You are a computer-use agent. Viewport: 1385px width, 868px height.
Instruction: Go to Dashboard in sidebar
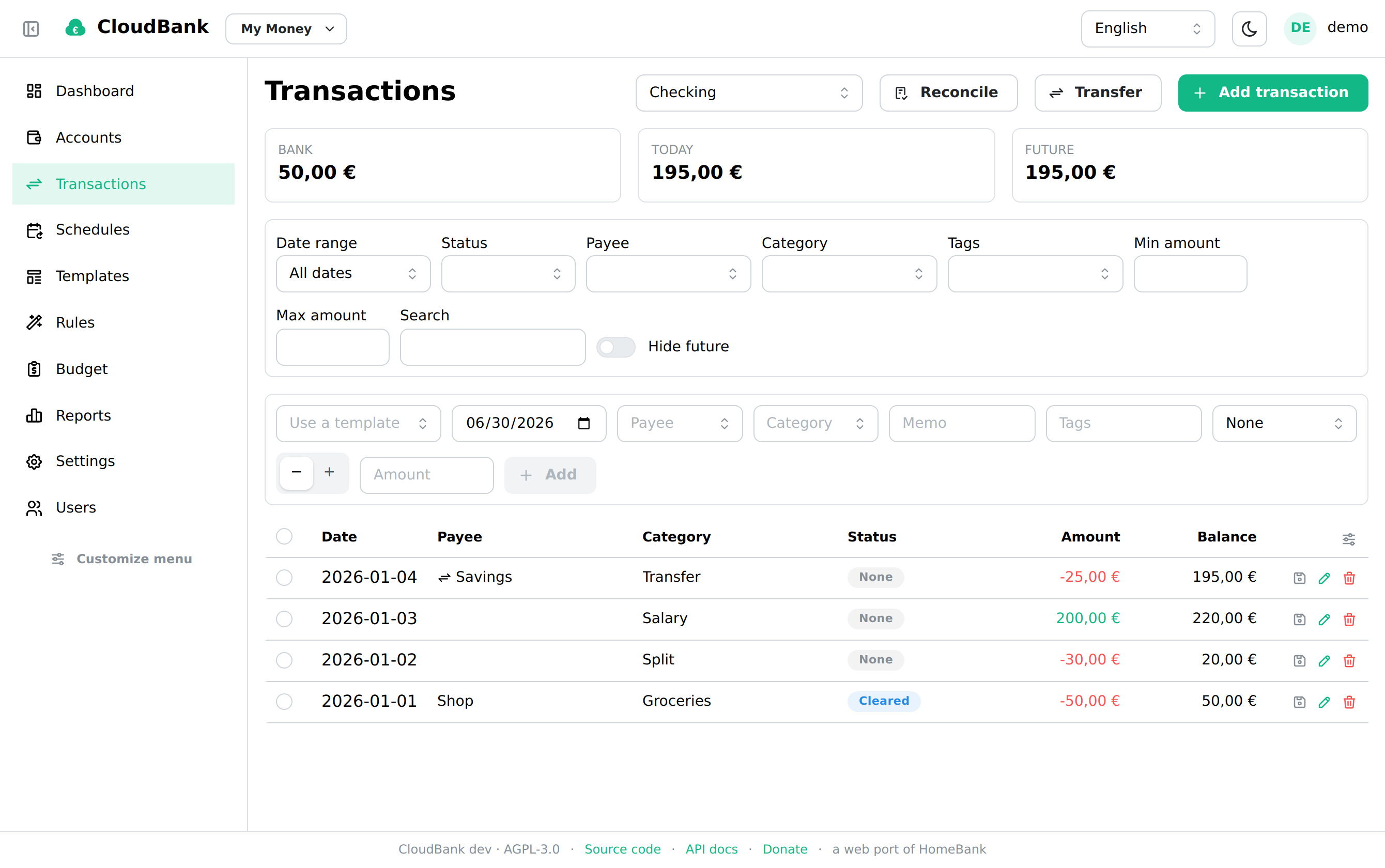124,91
